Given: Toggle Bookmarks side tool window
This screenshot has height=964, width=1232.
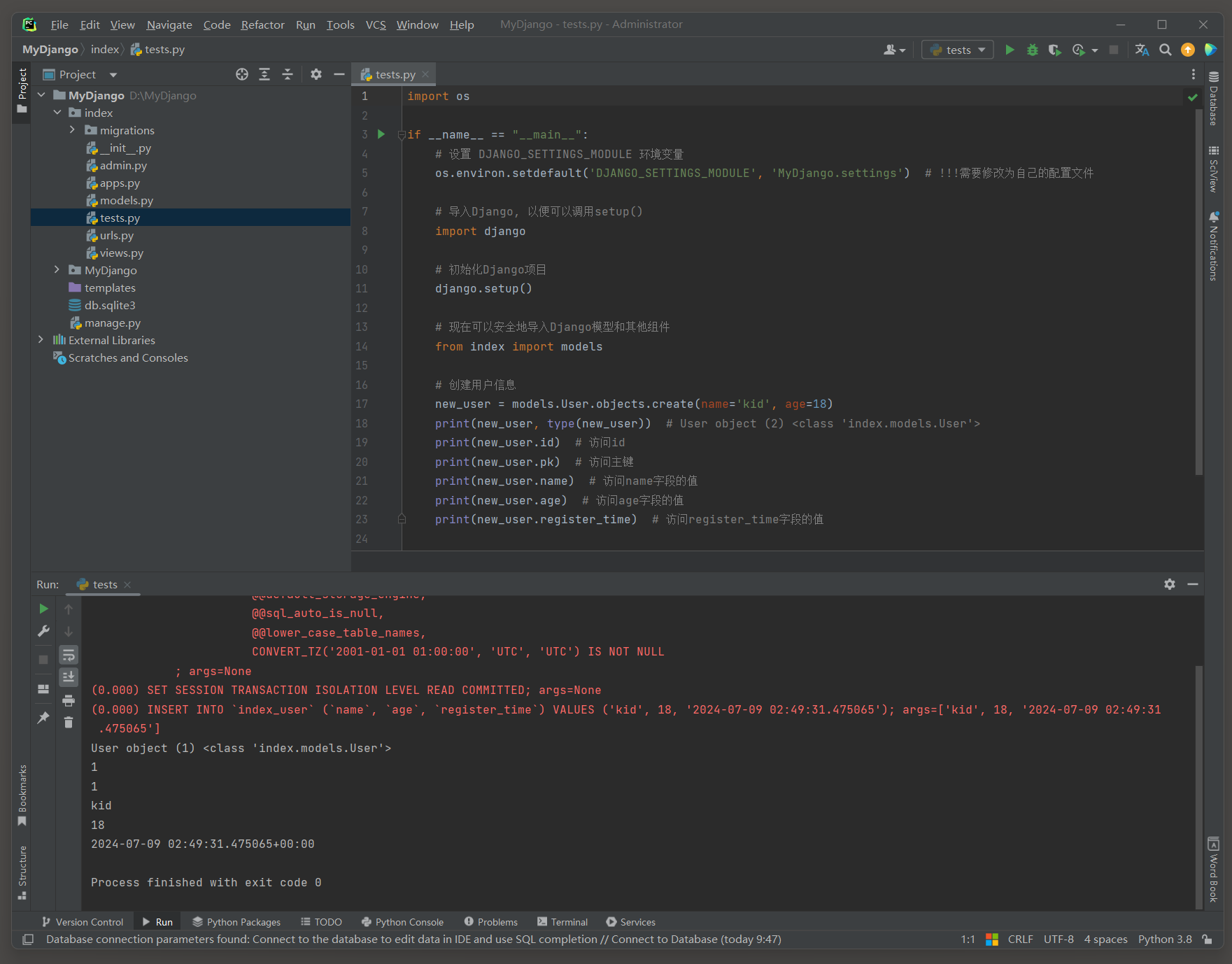Looking at the screenshot, I should point(22,795).
